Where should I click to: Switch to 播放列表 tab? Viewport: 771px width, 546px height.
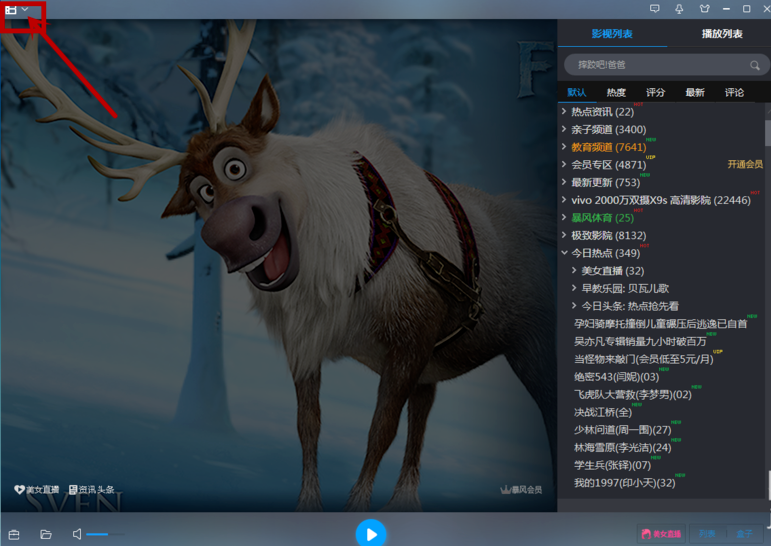(722, 34)
